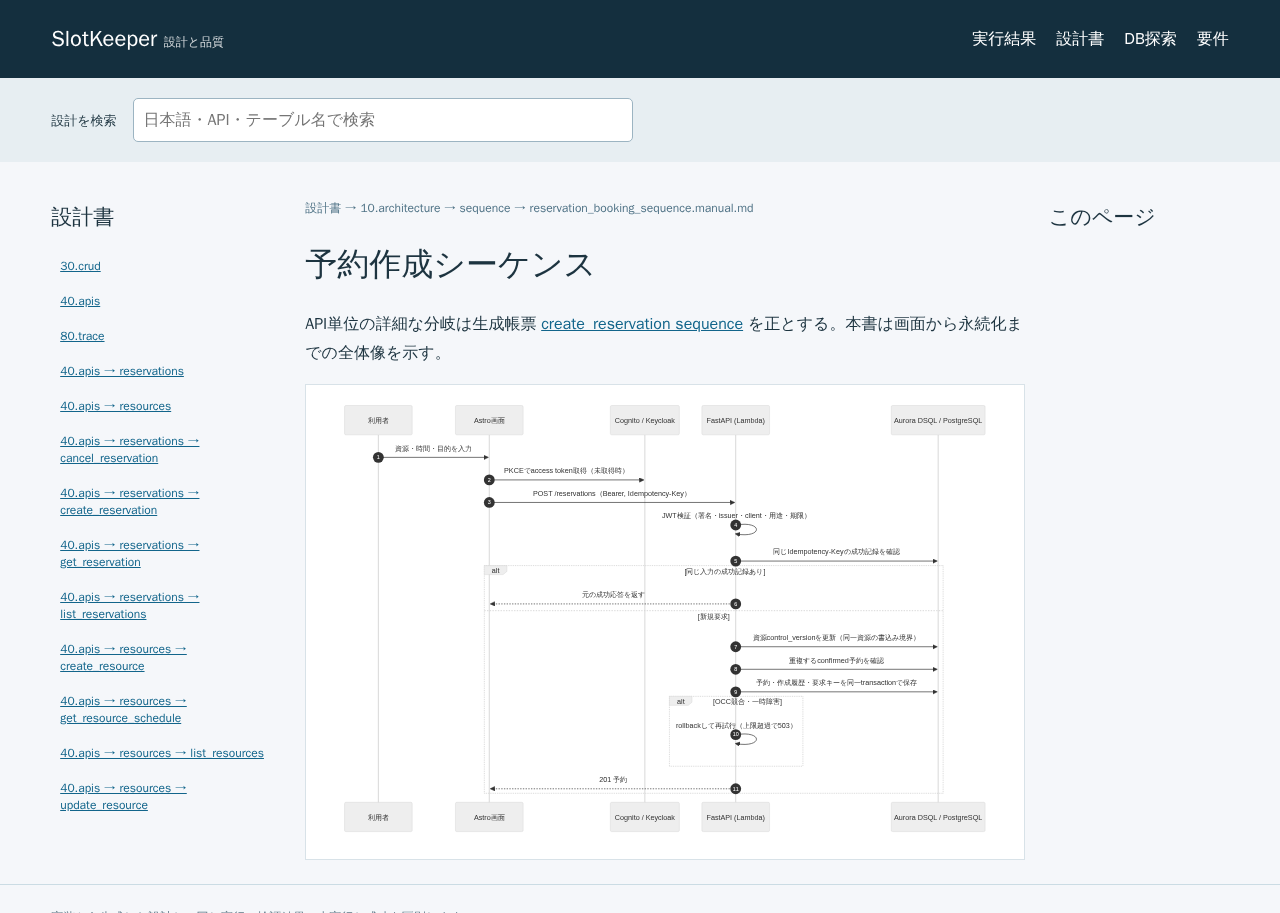Open the 80.trace sidebar link

click(82, 336)
